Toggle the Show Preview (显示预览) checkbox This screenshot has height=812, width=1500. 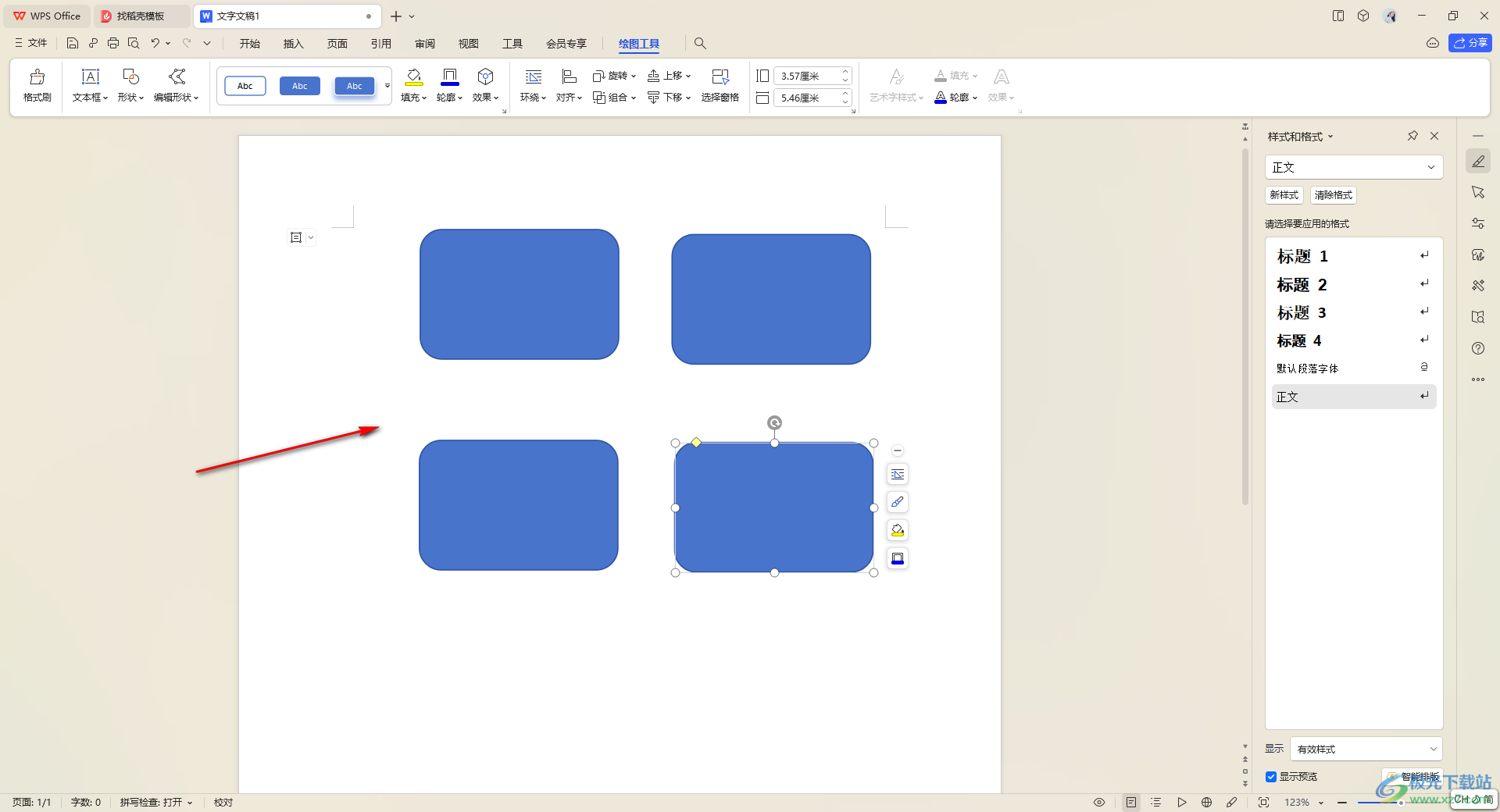coord(1271,777)
